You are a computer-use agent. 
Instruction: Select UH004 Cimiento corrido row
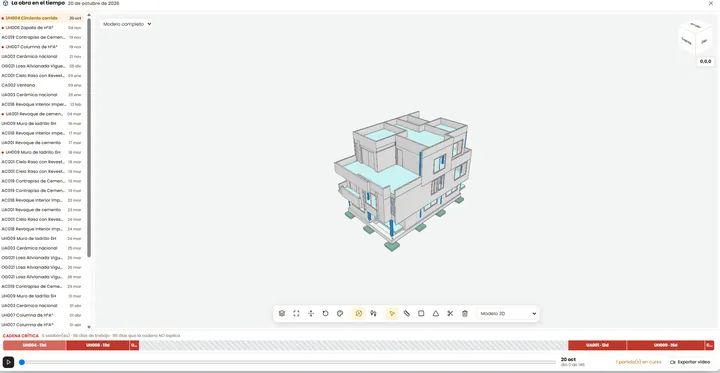pyautogui.click(x=42, y=18)
